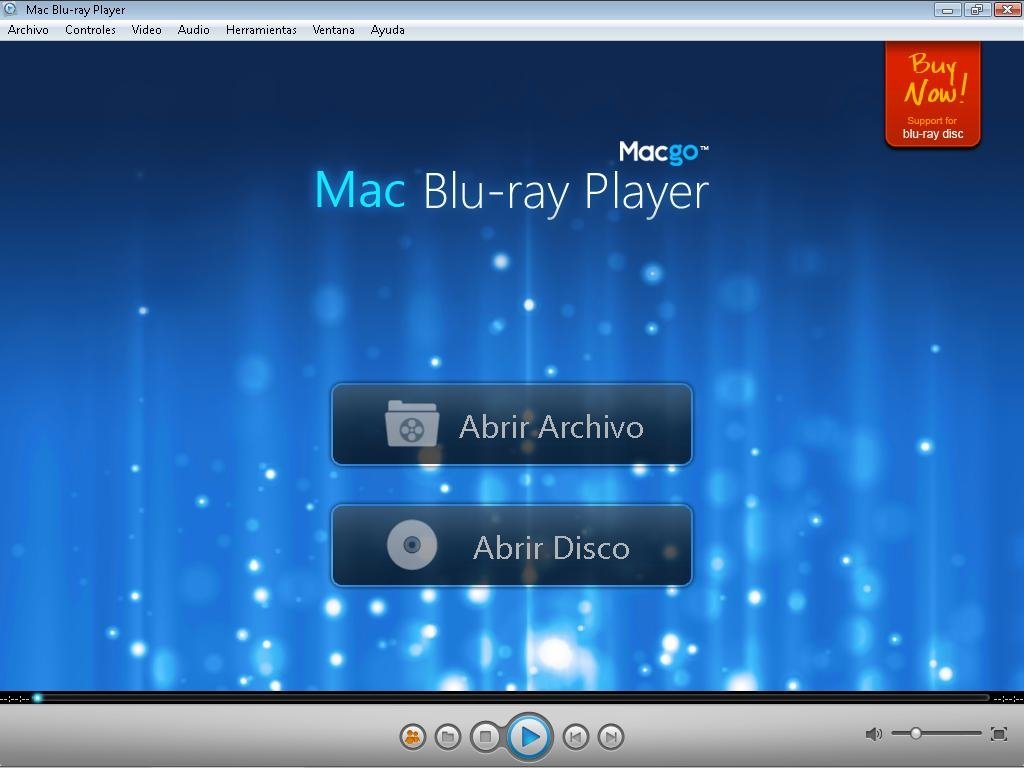Adjust the volume slider

pyautogui.click(x=936, y=733)
